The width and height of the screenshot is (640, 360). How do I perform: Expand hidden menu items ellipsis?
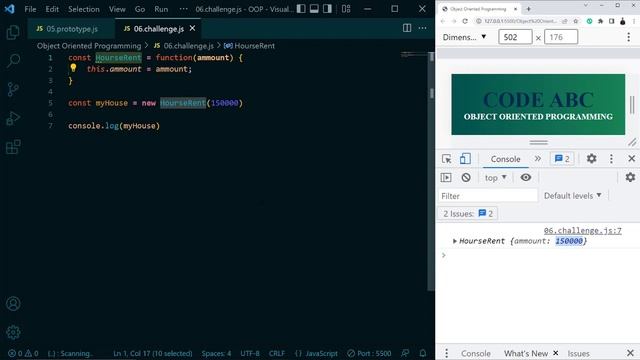tap(184, 9)
